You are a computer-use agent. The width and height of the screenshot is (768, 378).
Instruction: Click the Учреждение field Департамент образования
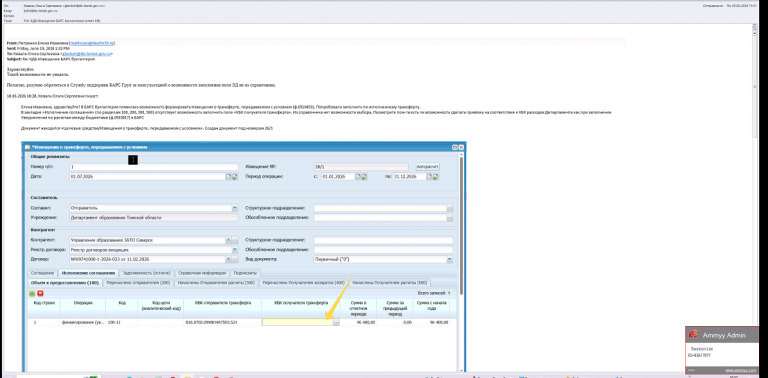pyautogui.click(x=154, y=217)
